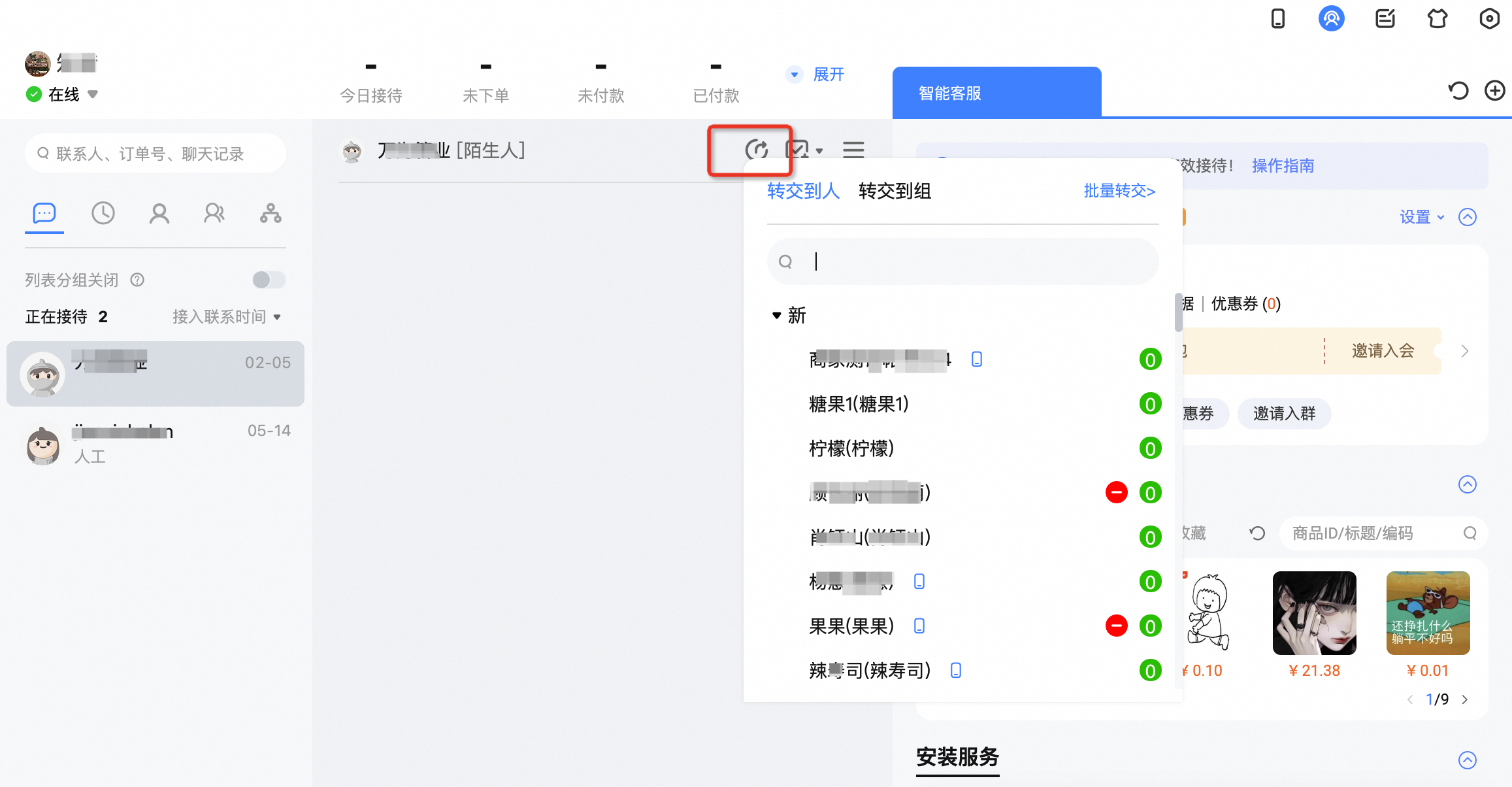Viewport: 1512px width, 787px height.
Task: Open the mobile phone icon at top
Action: tap(1277, 18)
